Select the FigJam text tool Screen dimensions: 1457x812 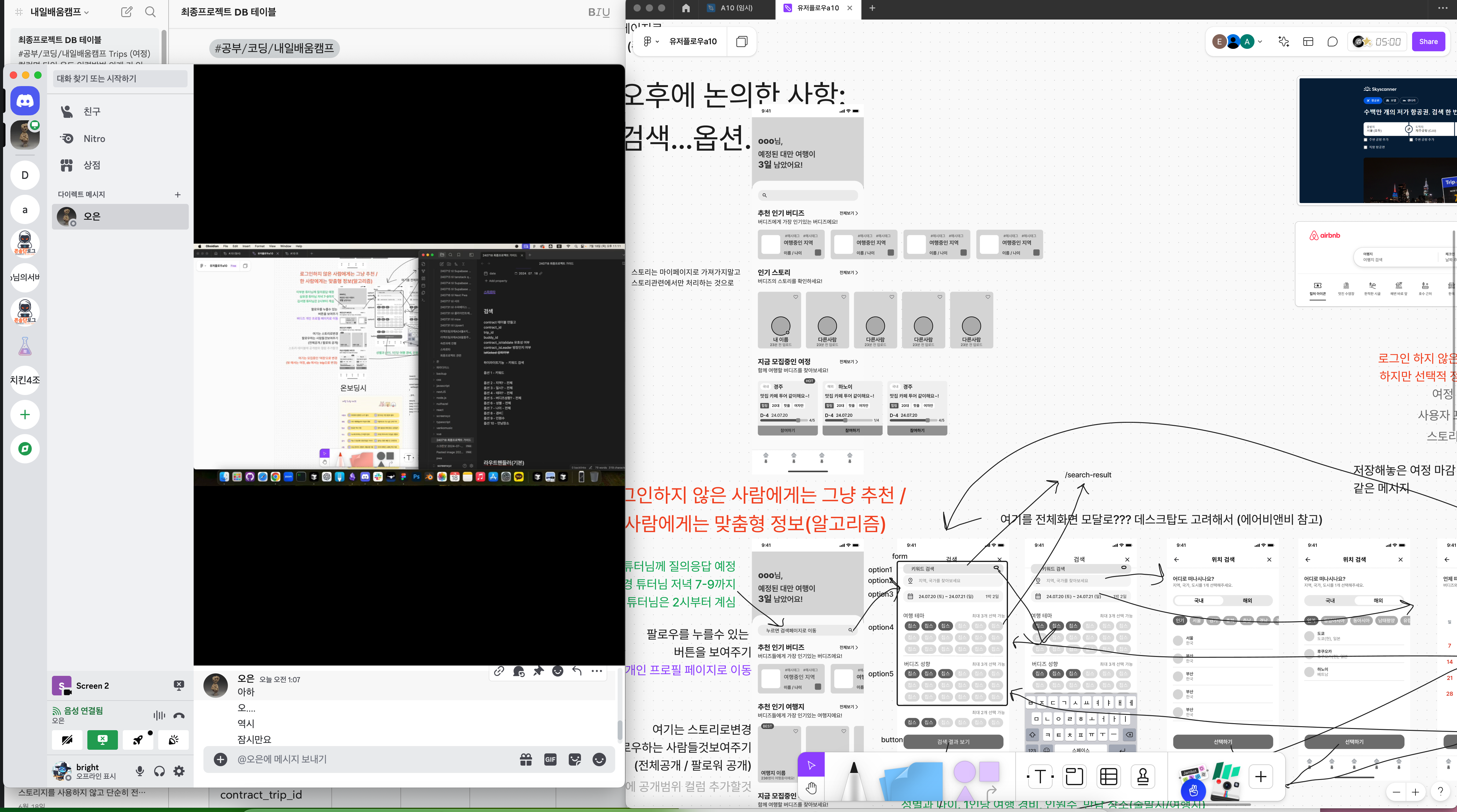pos(1039,777)
